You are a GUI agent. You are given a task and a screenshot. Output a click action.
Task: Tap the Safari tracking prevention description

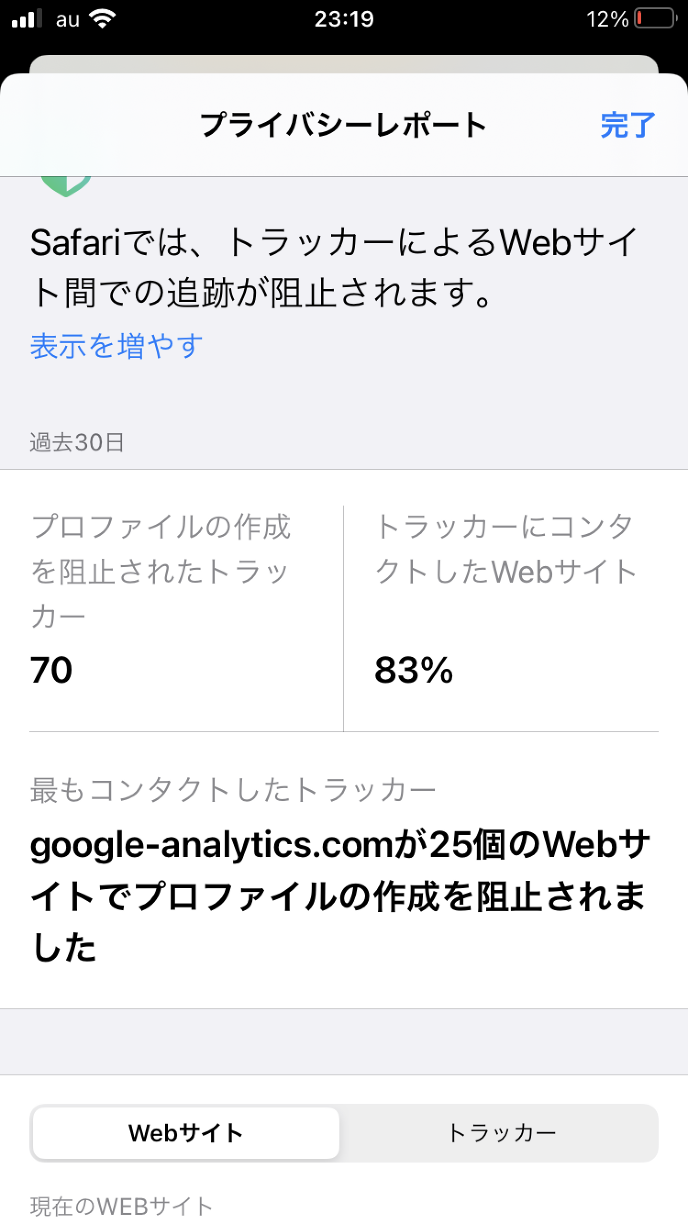[x=334, y=268]
